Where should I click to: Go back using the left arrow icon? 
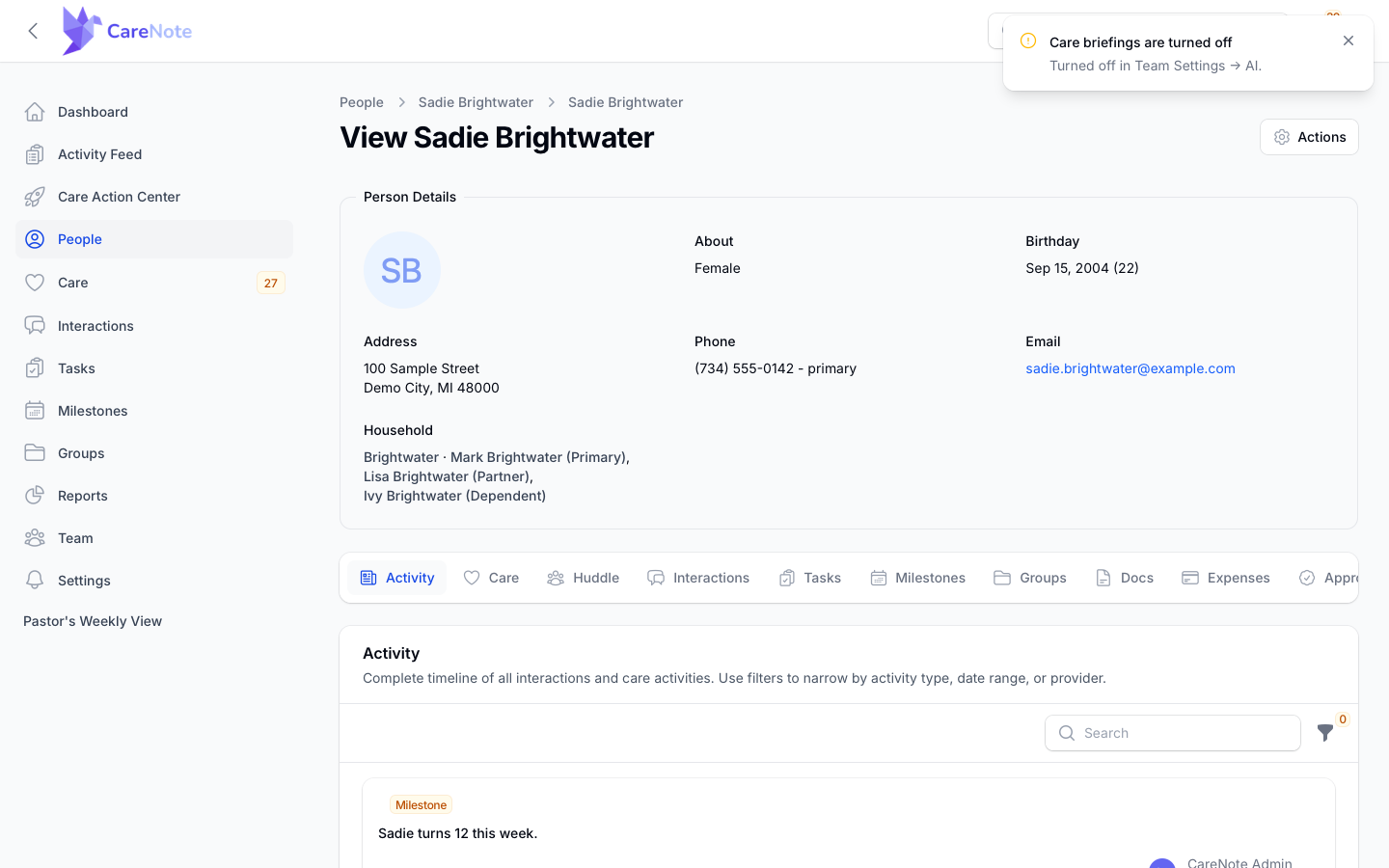pyautogui.click(x=33, y=31)
